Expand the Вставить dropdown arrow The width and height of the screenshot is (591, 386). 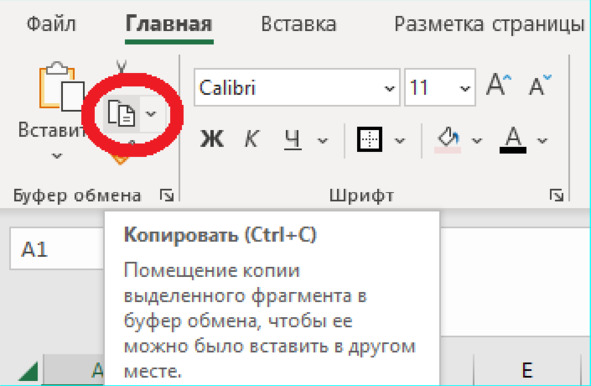(57, 156)
